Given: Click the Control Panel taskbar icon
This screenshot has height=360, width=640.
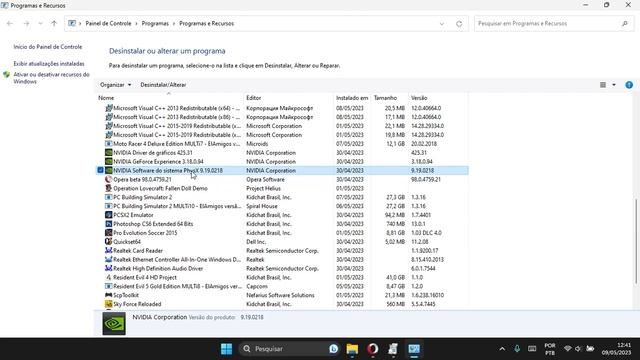Looking at the screenshot, I should (x=414, y=349).
